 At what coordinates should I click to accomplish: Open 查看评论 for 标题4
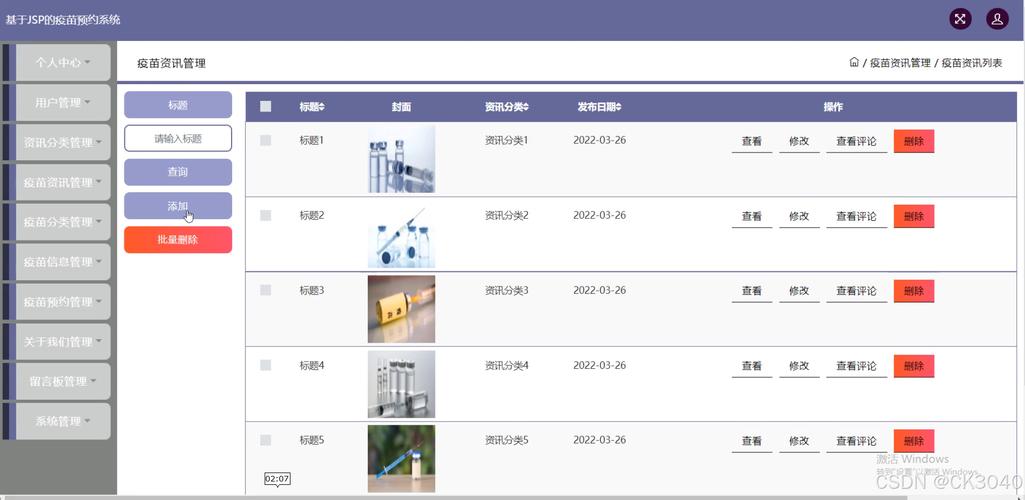click(856, 366)
